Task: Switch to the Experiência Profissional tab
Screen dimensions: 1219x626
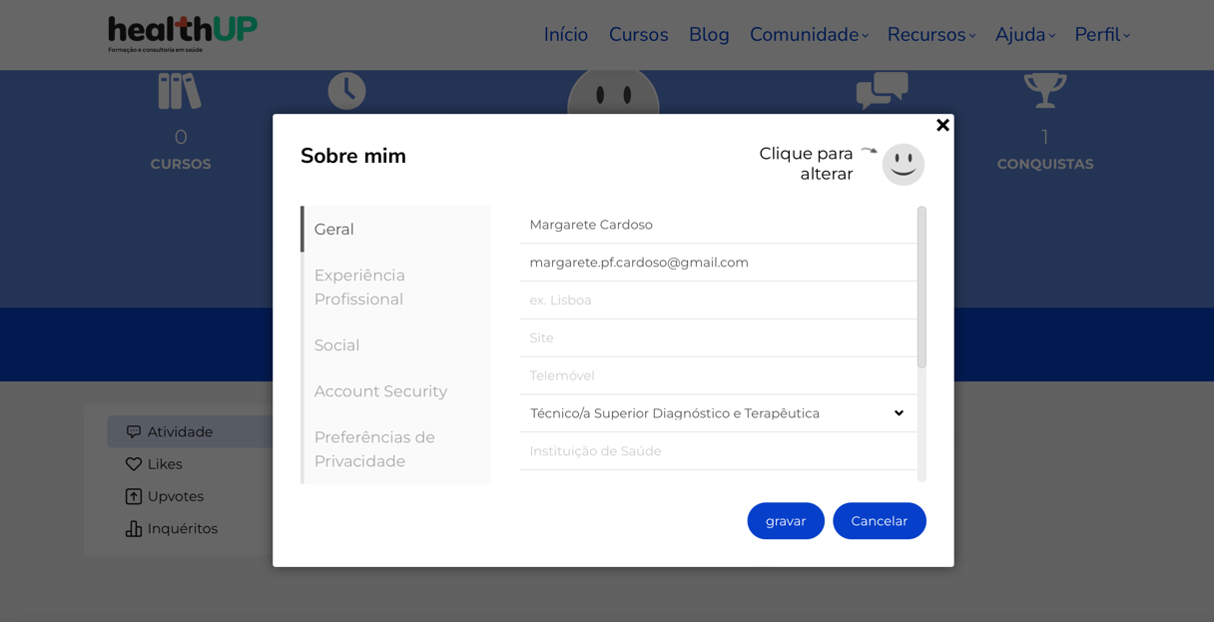Action: (x=361, y=288)
